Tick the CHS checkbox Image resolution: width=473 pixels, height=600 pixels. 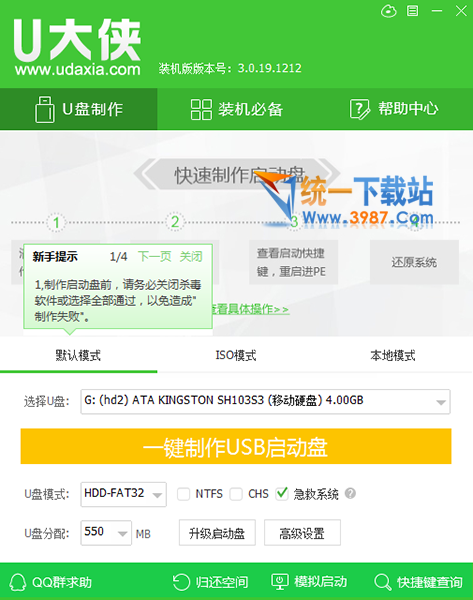236,494
